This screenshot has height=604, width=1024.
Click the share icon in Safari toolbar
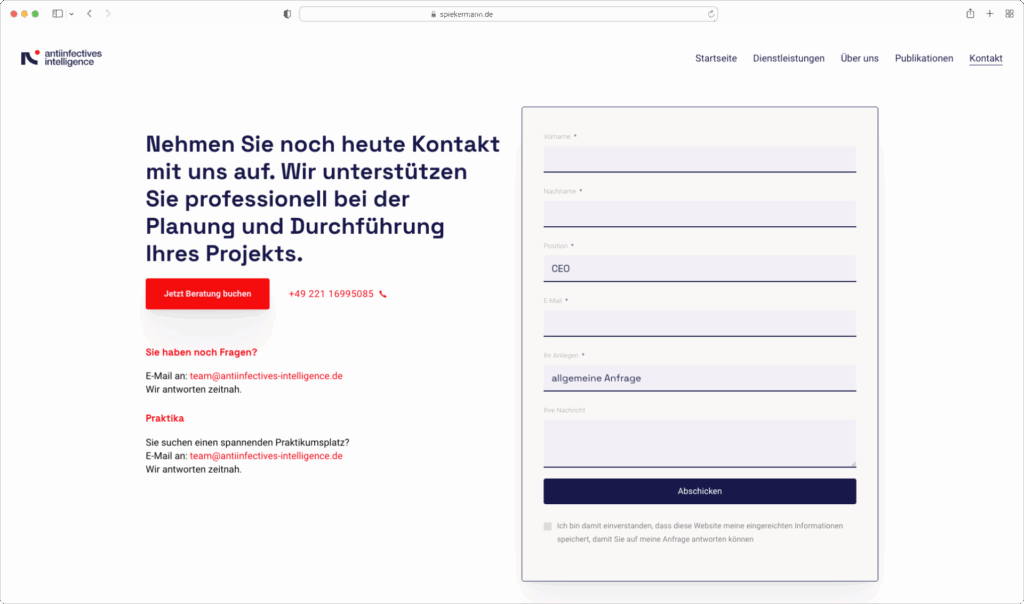[x=969, y=13]
